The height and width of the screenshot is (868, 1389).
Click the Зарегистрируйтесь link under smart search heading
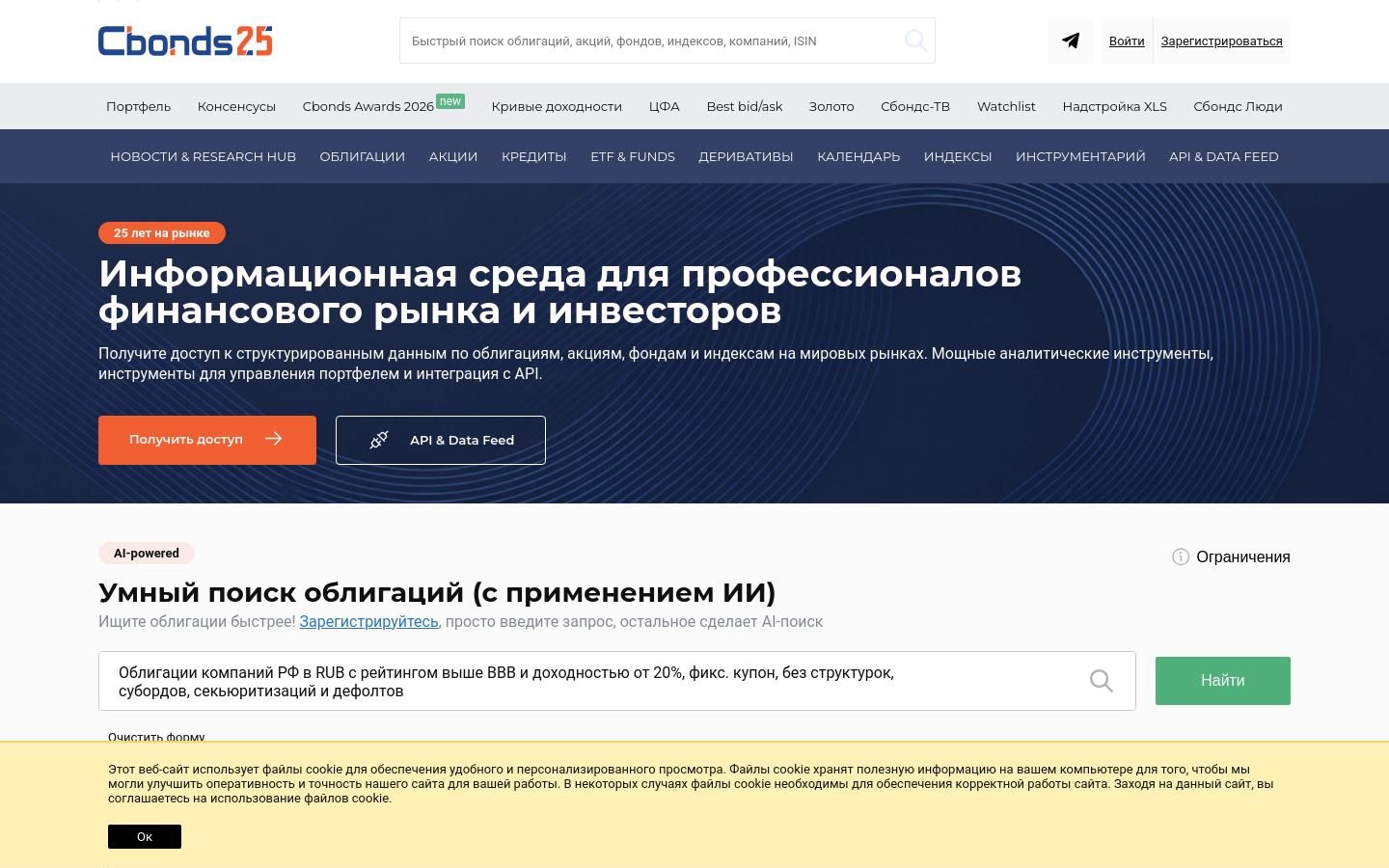coord(368,621)
